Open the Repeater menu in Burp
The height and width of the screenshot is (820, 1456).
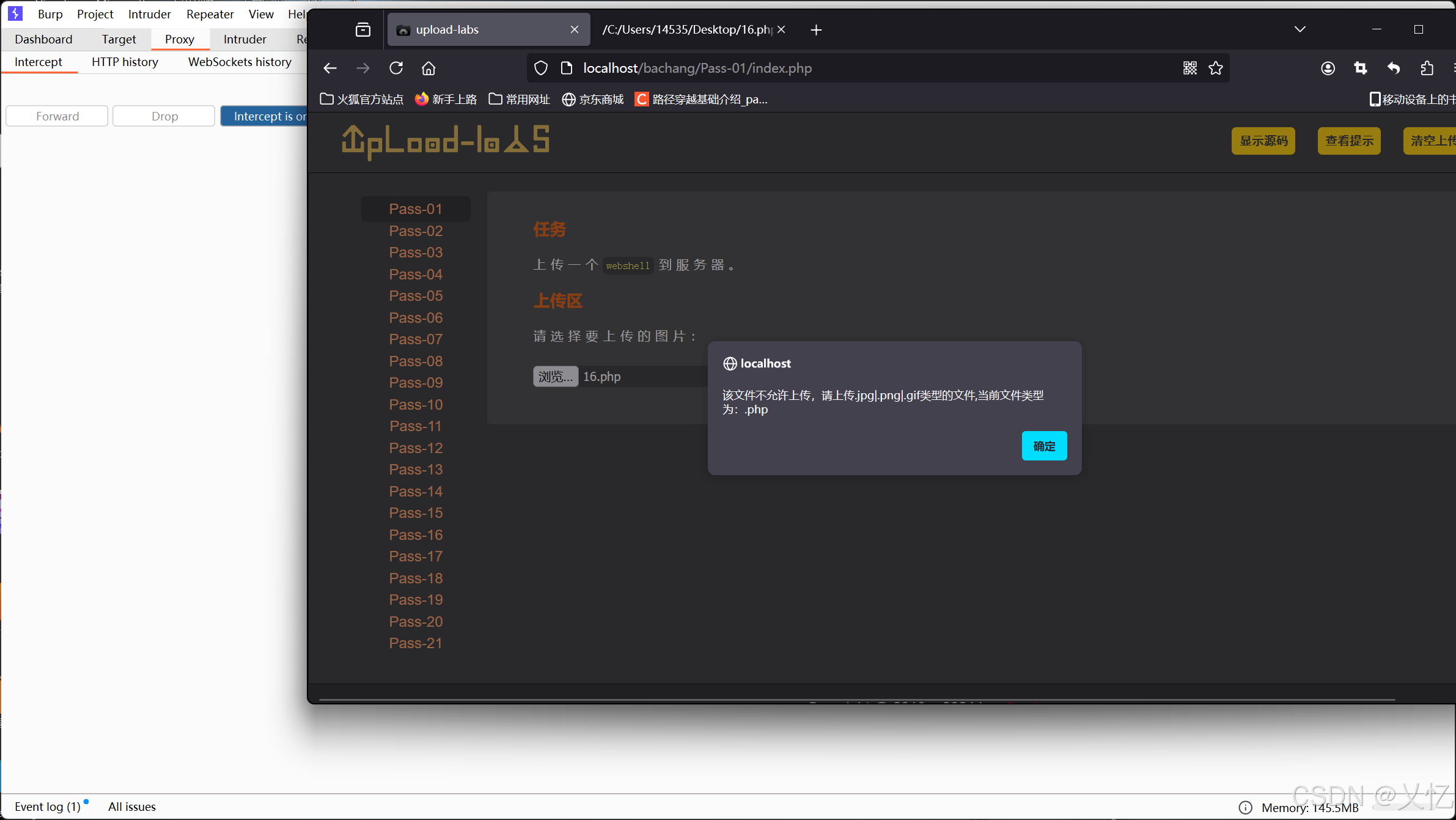point(210,14)
